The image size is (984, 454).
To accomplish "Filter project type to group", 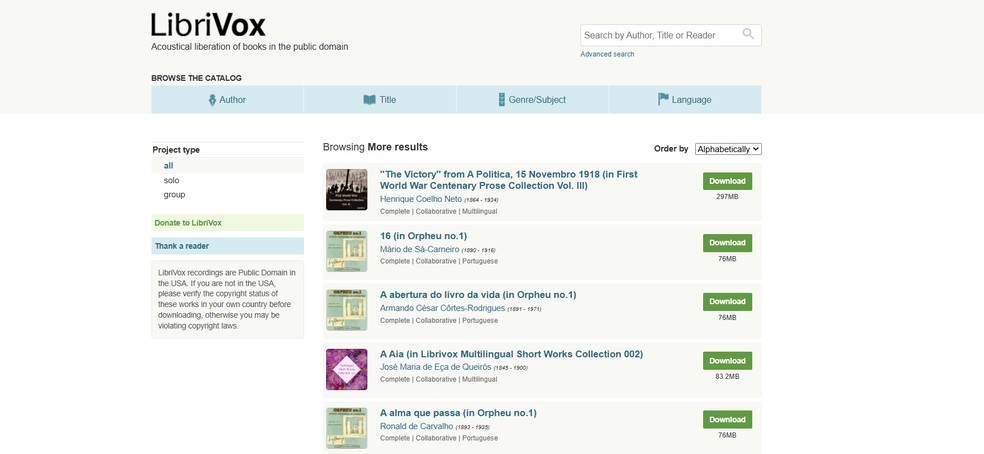I will point(174,195).
